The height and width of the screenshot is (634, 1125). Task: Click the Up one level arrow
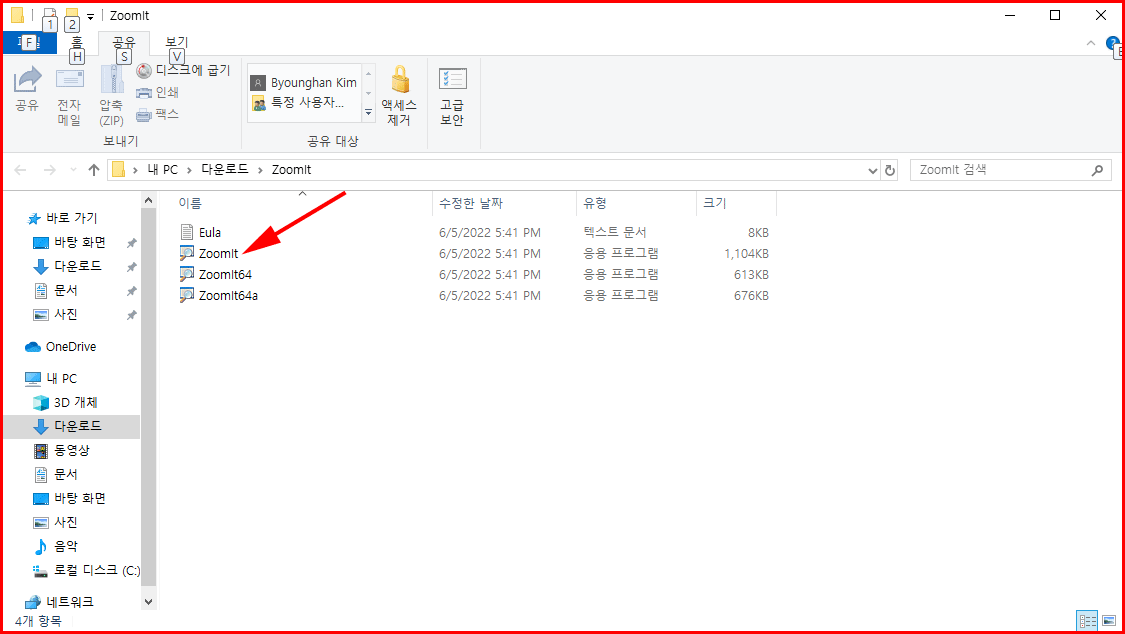(x=93, y=170)
